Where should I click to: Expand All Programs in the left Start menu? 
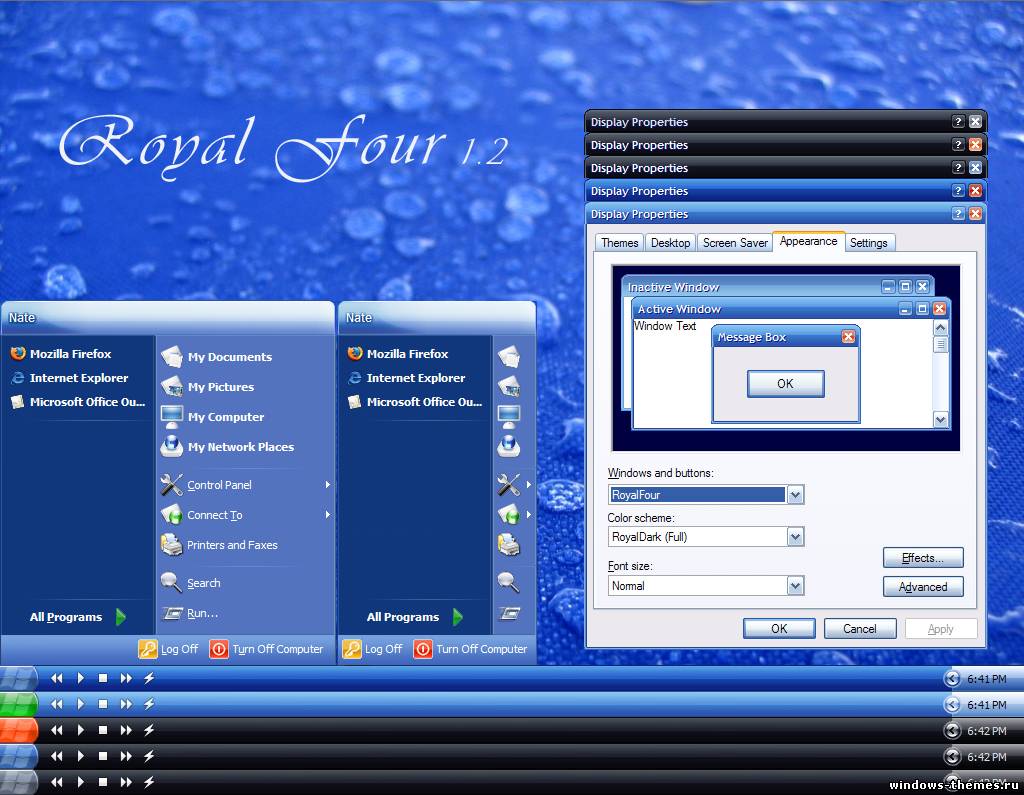coord(78,617)
